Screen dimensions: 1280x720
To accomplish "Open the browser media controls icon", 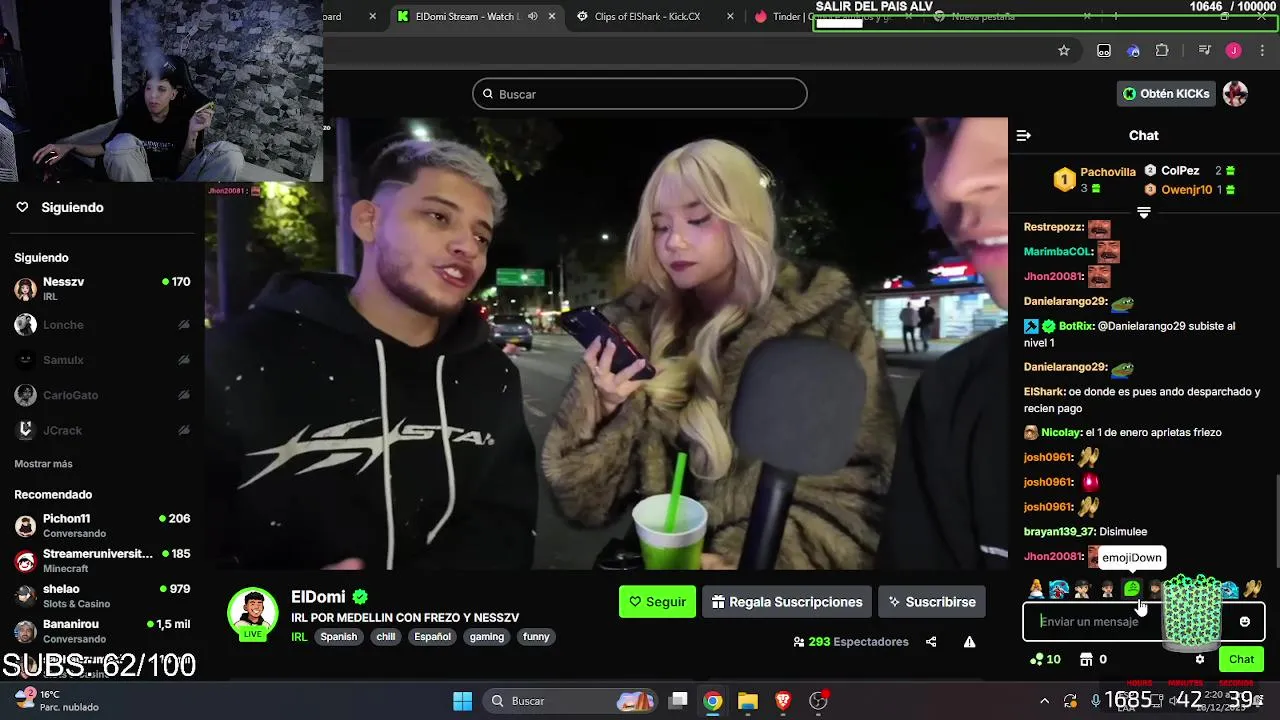I will coord(1205,51).
